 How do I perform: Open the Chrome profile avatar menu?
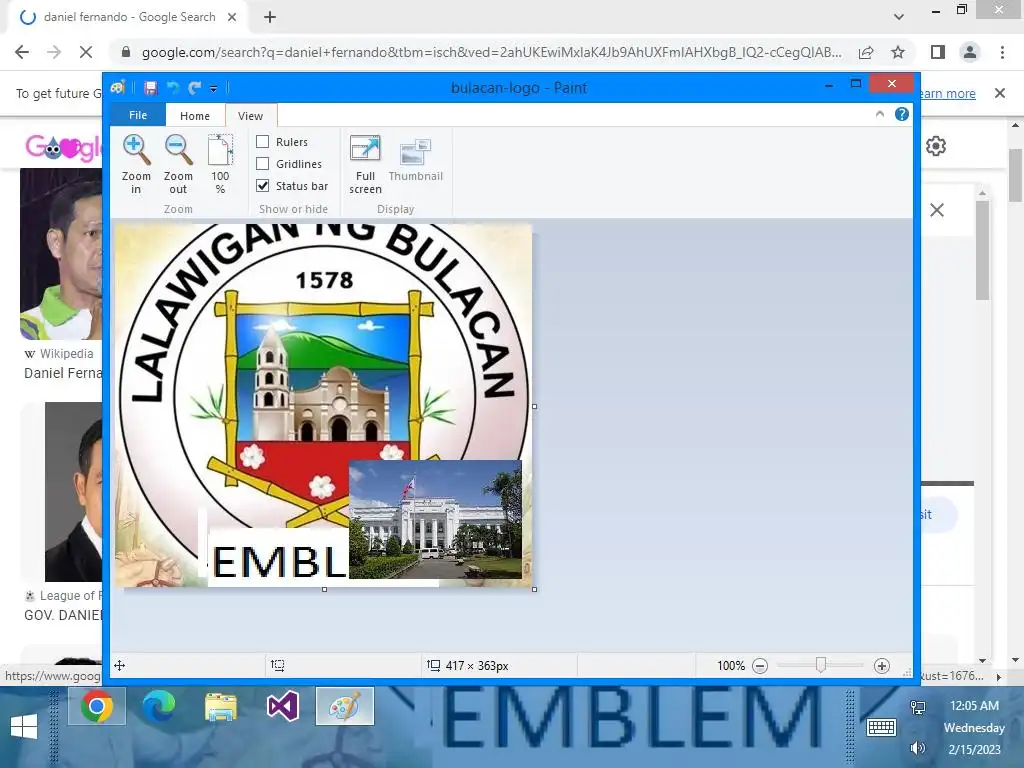970,52
